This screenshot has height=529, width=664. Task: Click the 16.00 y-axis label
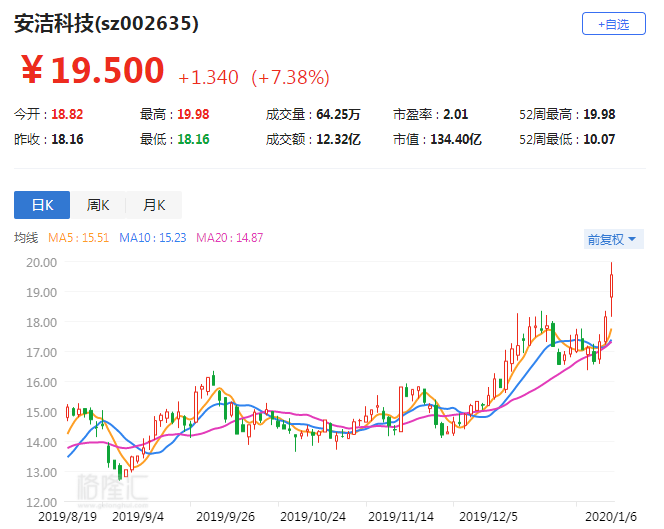(x=42, y=382)
